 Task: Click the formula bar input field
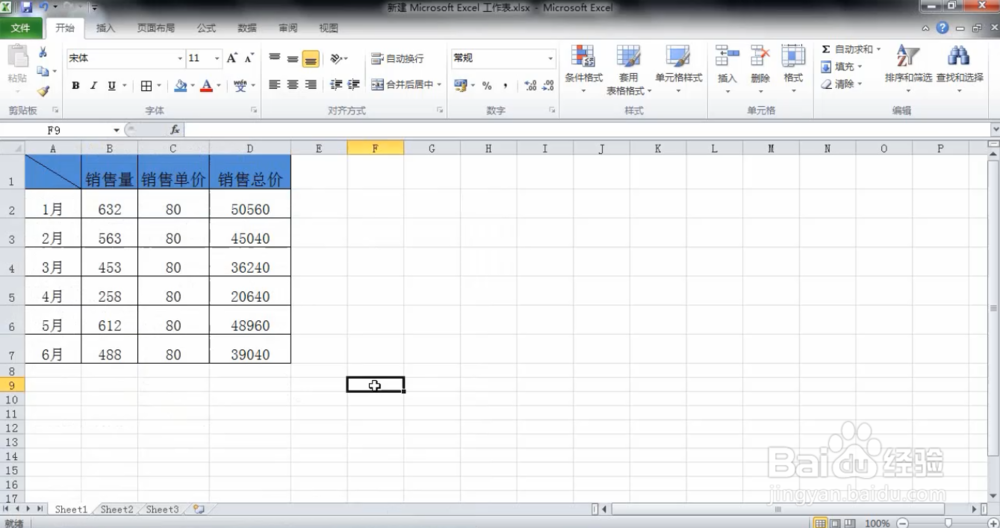588,130
